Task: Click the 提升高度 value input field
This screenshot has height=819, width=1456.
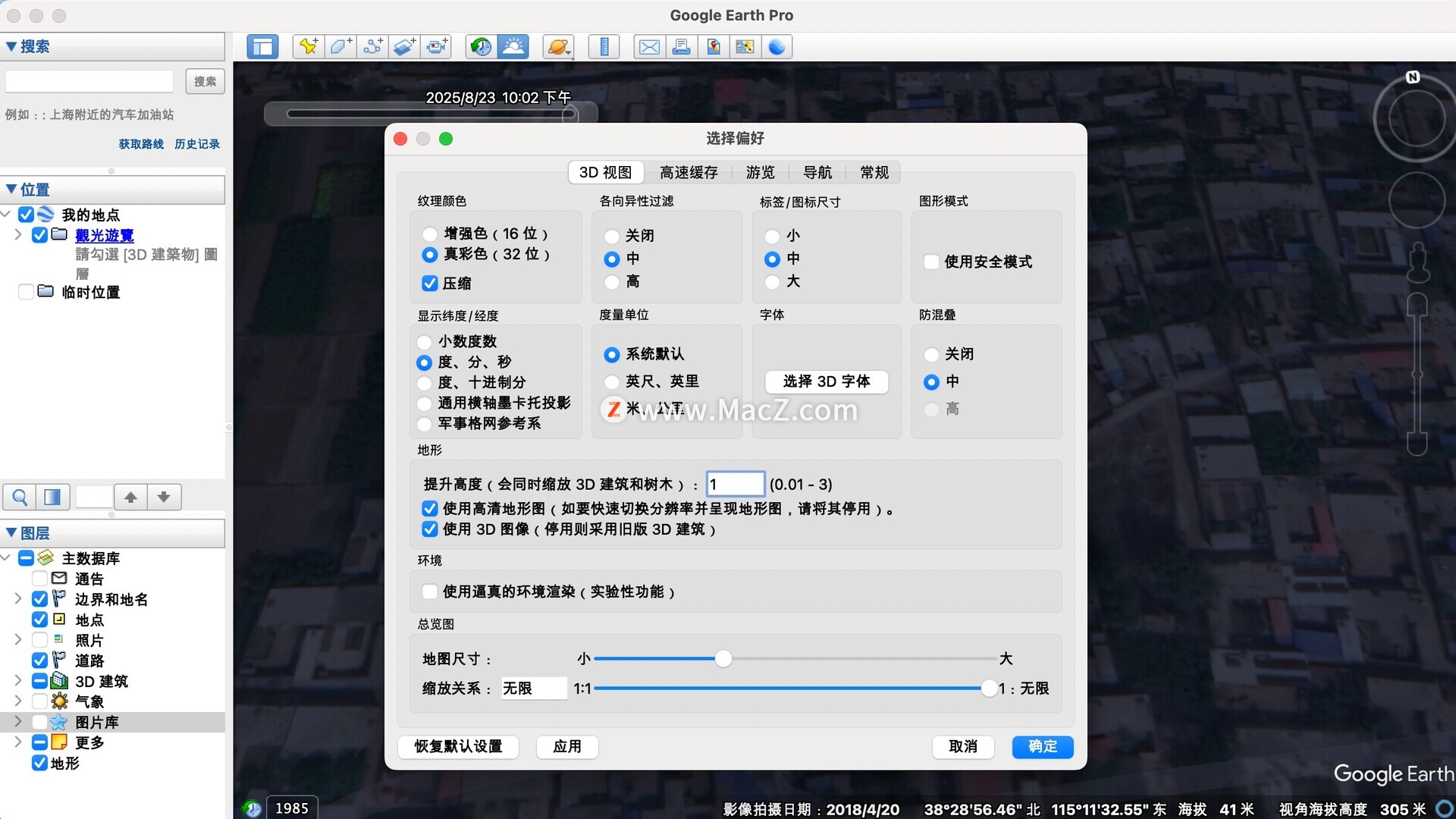Action: pyautogui.click(x=736, y=484)
